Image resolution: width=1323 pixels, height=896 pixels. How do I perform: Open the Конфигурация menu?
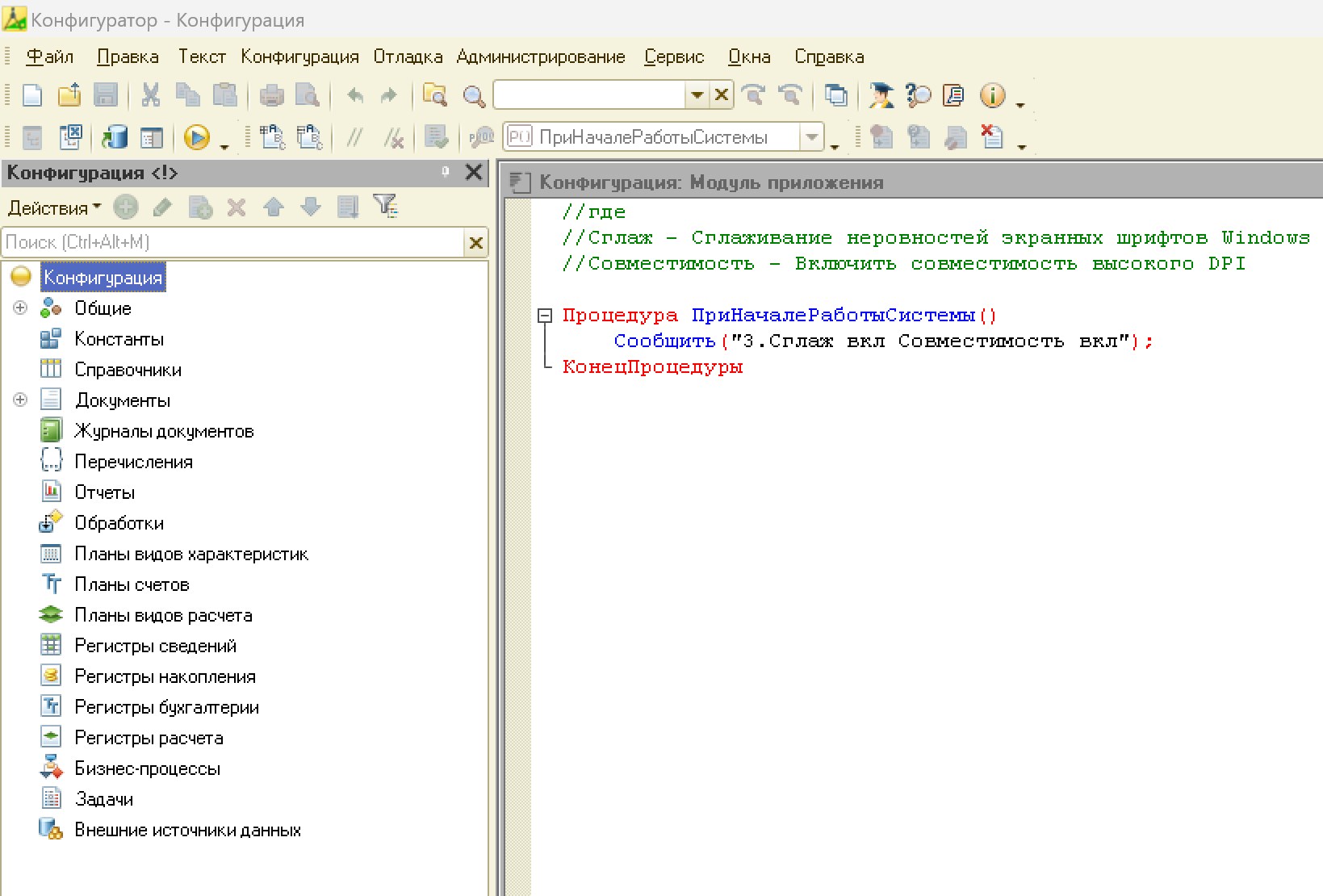pos(299,57)
